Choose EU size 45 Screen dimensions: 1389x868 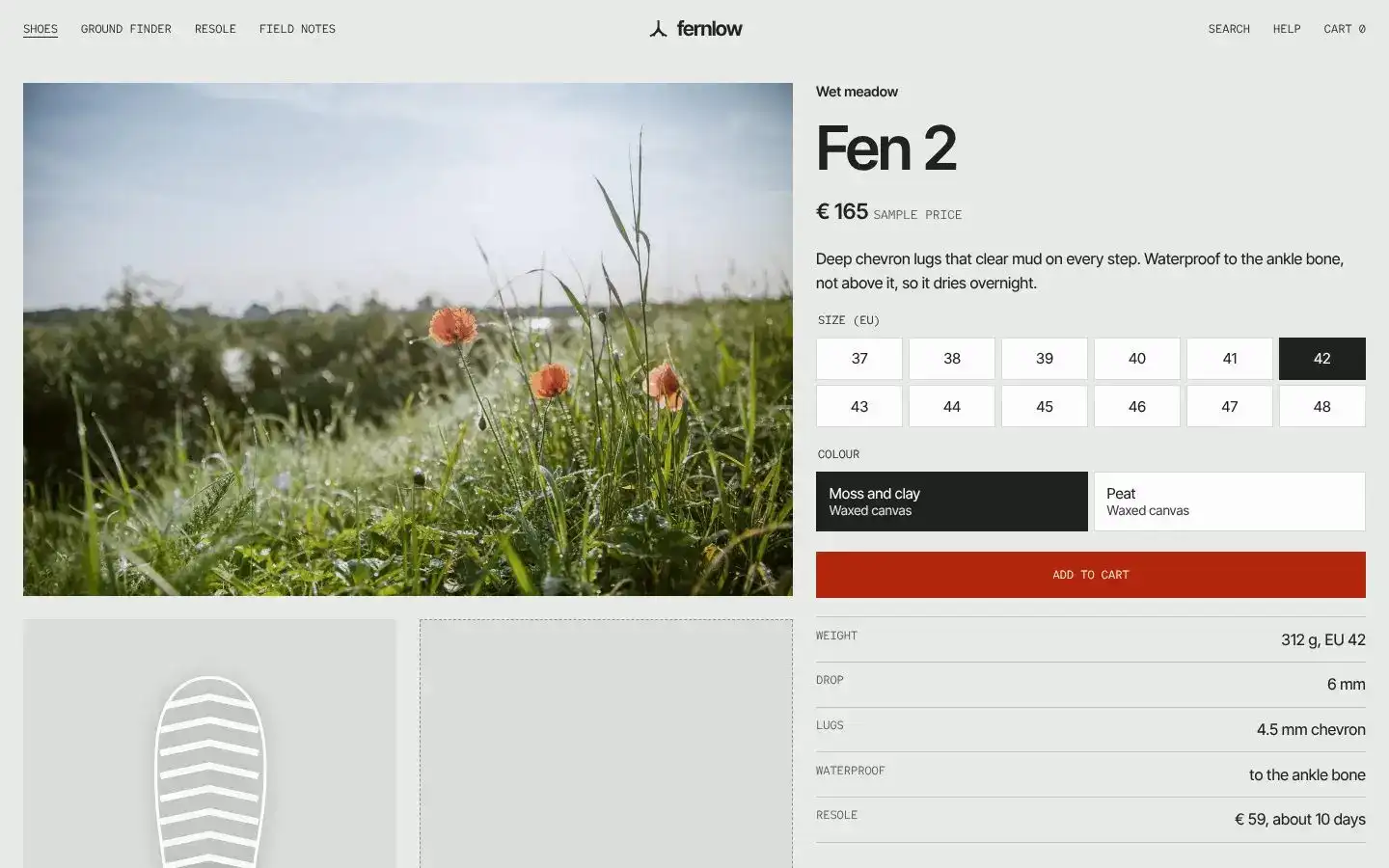click(x=1045, y=407)
